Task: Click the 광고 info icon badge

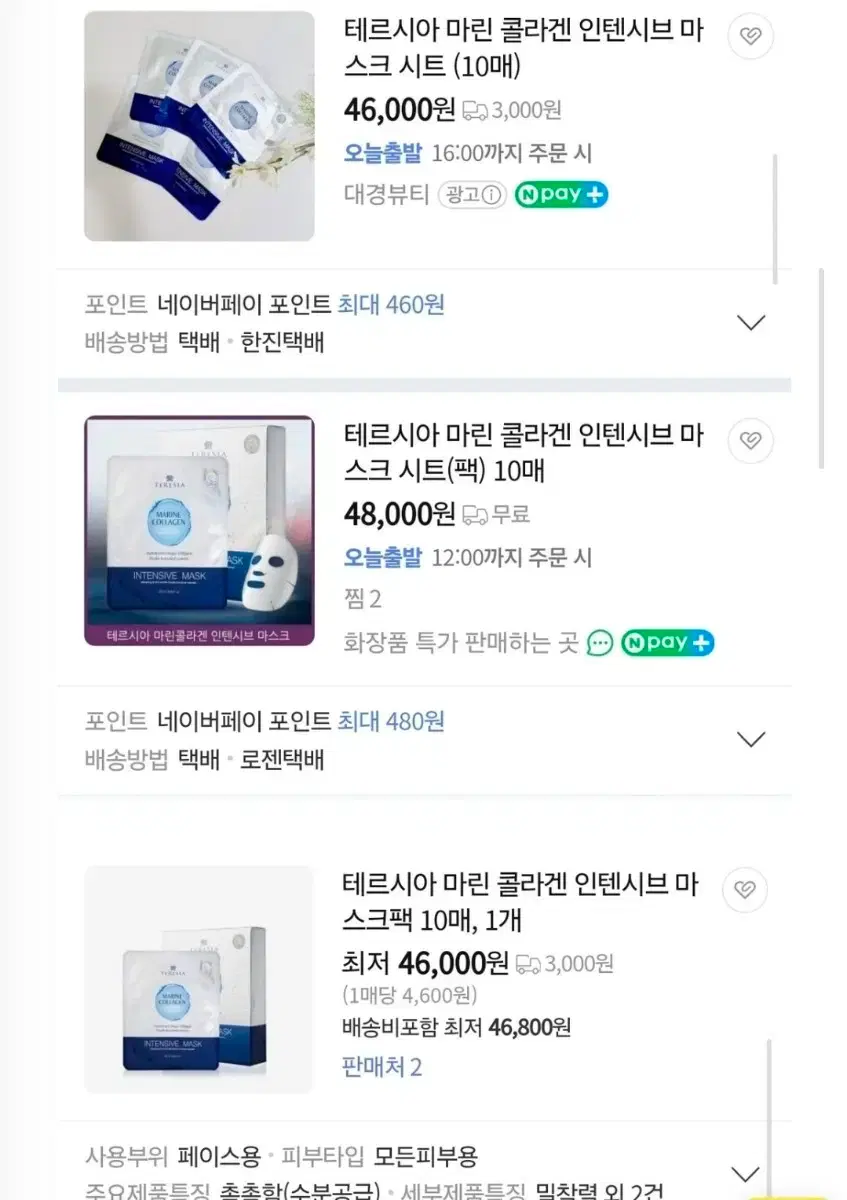Action: point(472,195)
